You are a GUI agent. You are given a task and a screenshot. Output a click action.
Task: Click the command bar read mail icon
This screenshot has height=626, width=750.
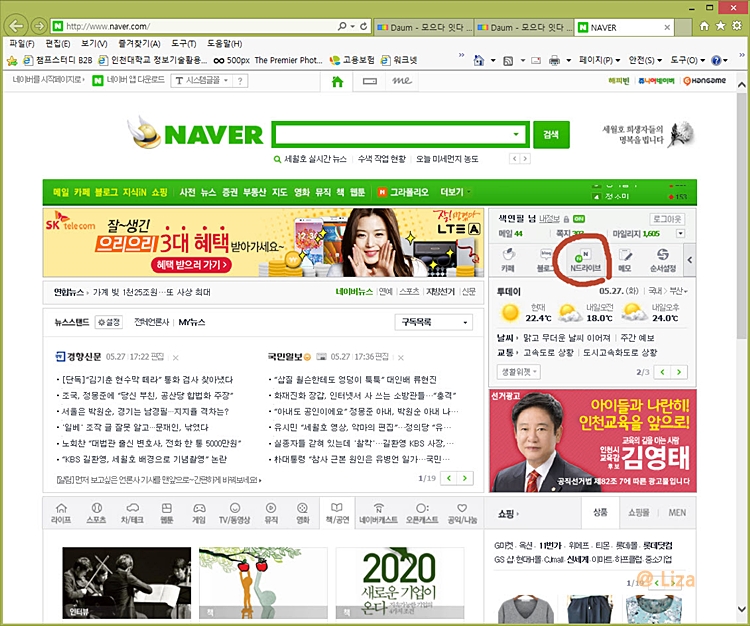tap(536, 60)
